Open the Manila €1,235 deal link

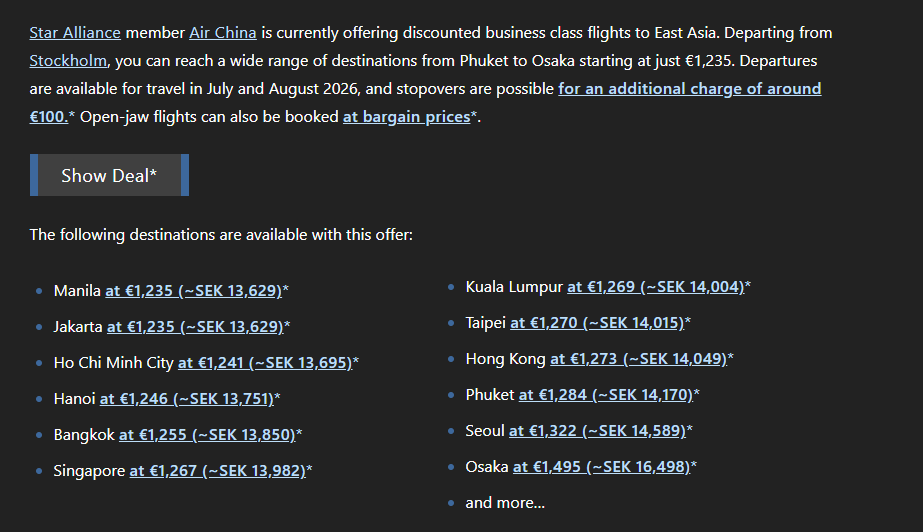pos(194,291)
